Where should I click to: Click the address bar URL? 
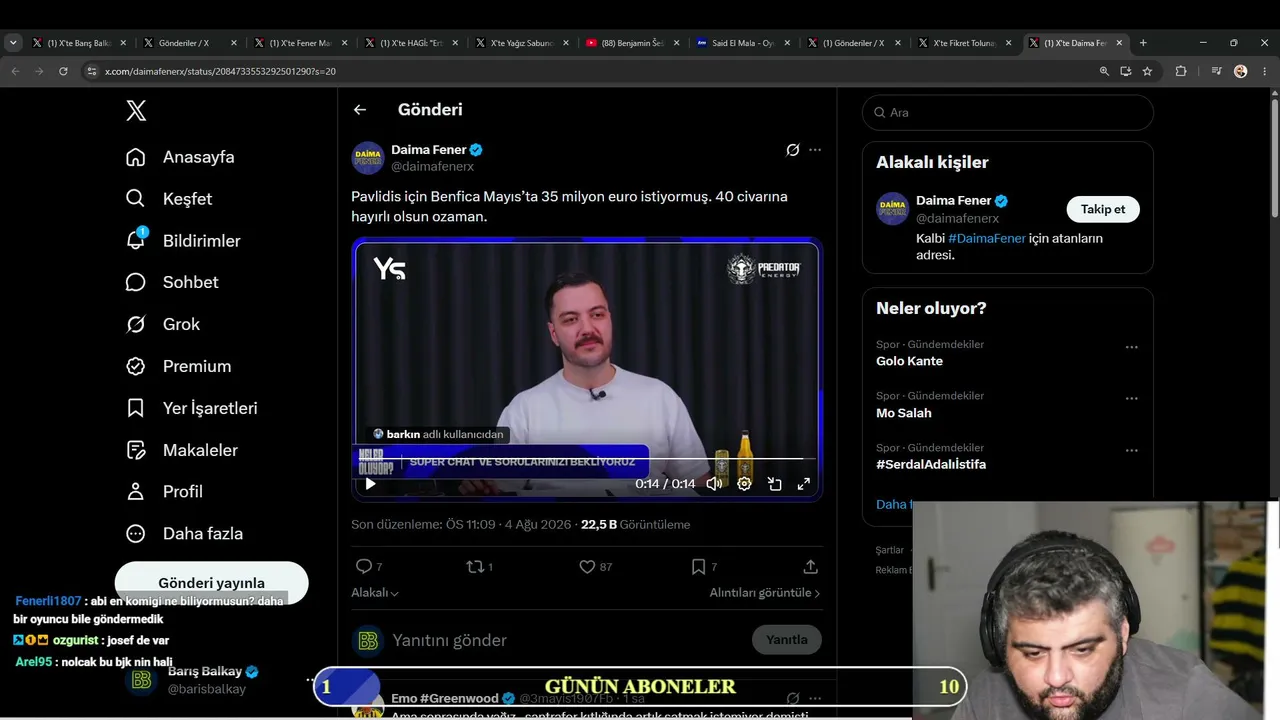[220, 72]
